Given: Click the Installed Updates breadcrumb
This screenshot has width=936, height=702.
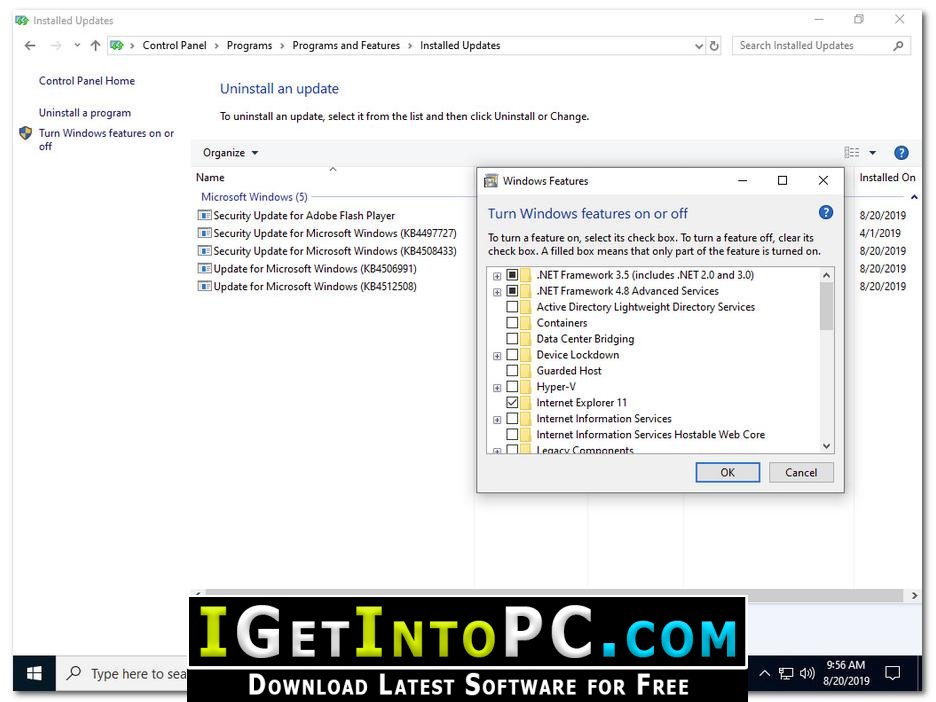Looking at the screenshot, I should (x=460, y=45).
